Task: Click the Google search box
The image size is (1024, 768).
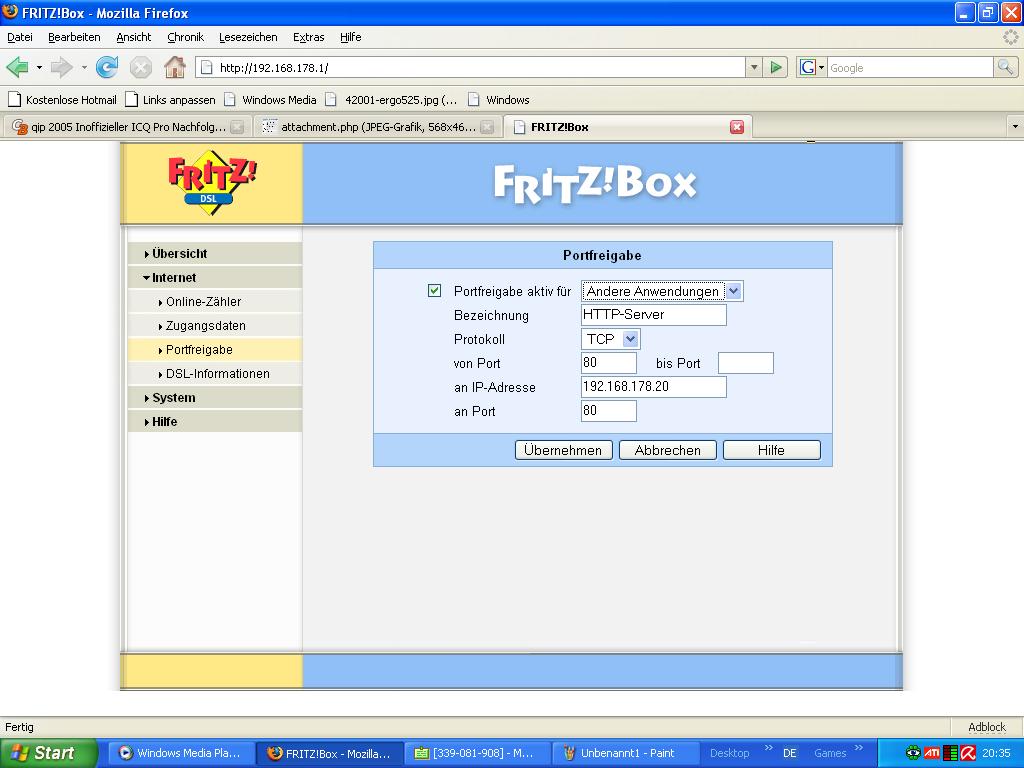Action: tap(910, 67)
